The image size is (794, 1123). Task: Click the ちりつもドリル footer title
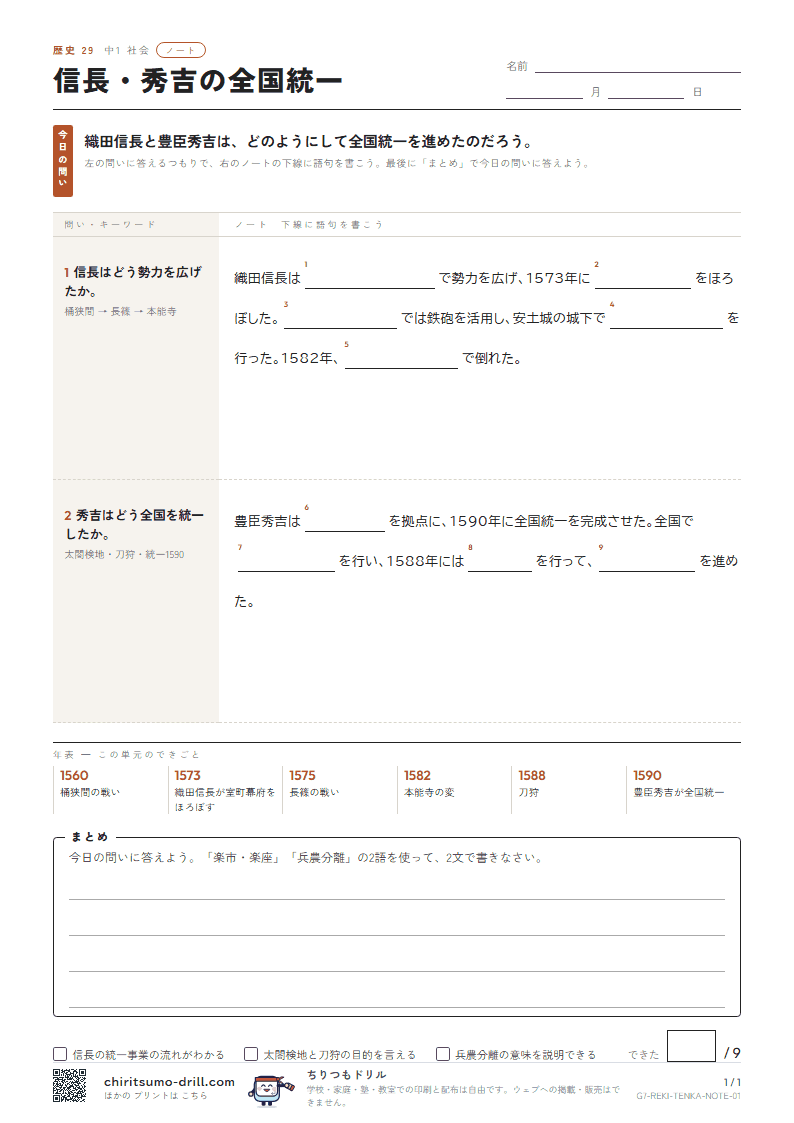pos(347,1074)
